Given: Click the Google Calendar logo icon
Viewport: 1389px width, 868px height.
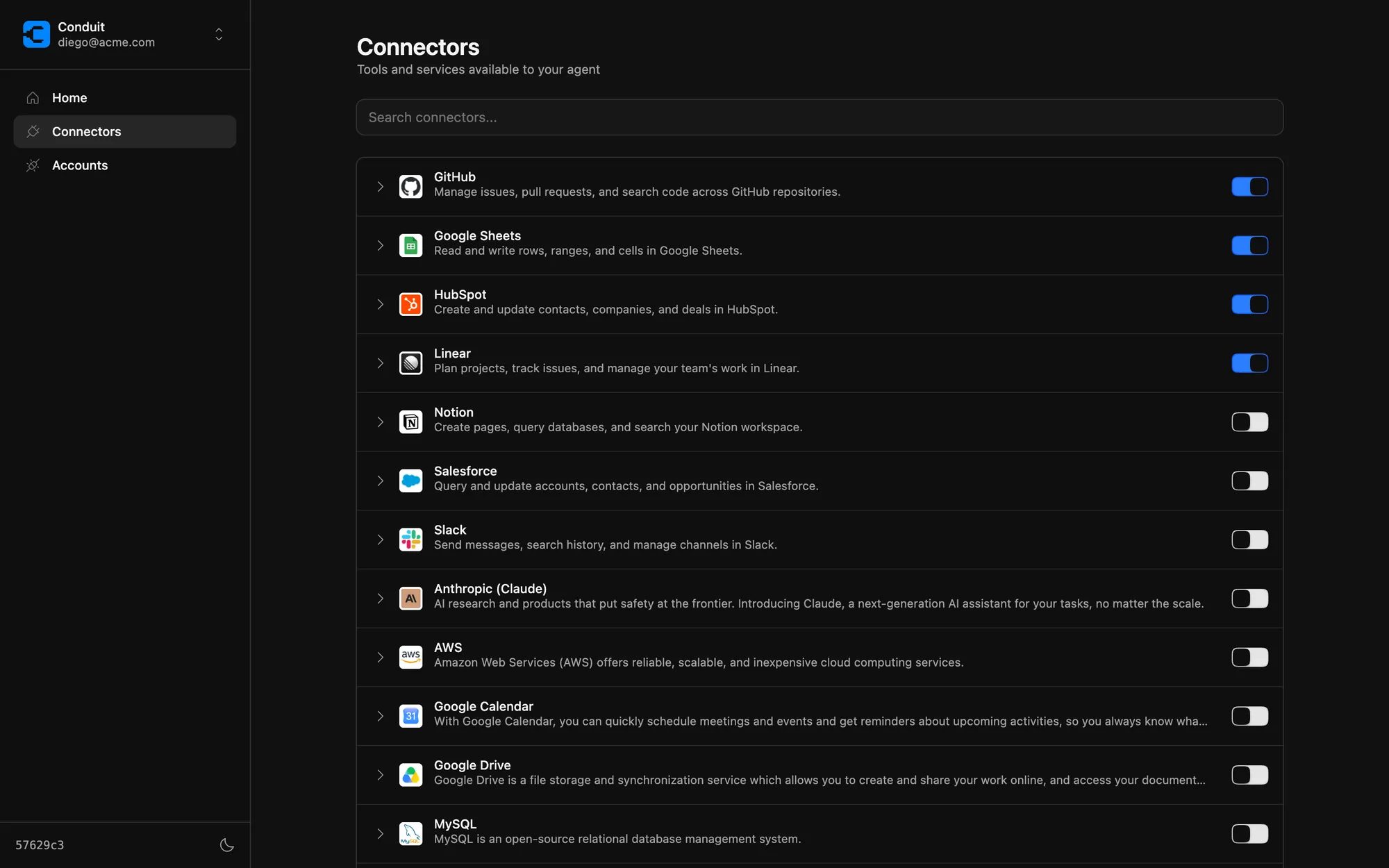Looking at the screenshot, I should point(410,716).
